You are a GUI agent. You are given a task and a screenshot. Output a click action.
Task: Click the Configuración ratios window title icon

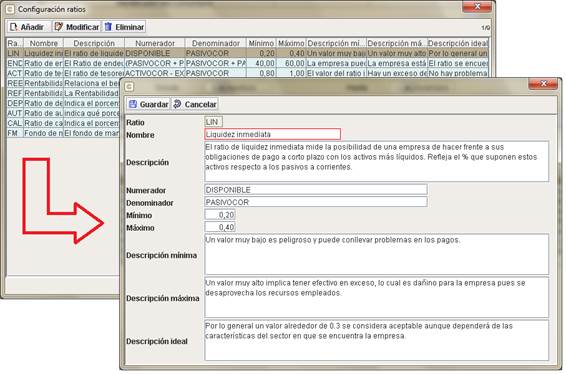click(10, 9)
